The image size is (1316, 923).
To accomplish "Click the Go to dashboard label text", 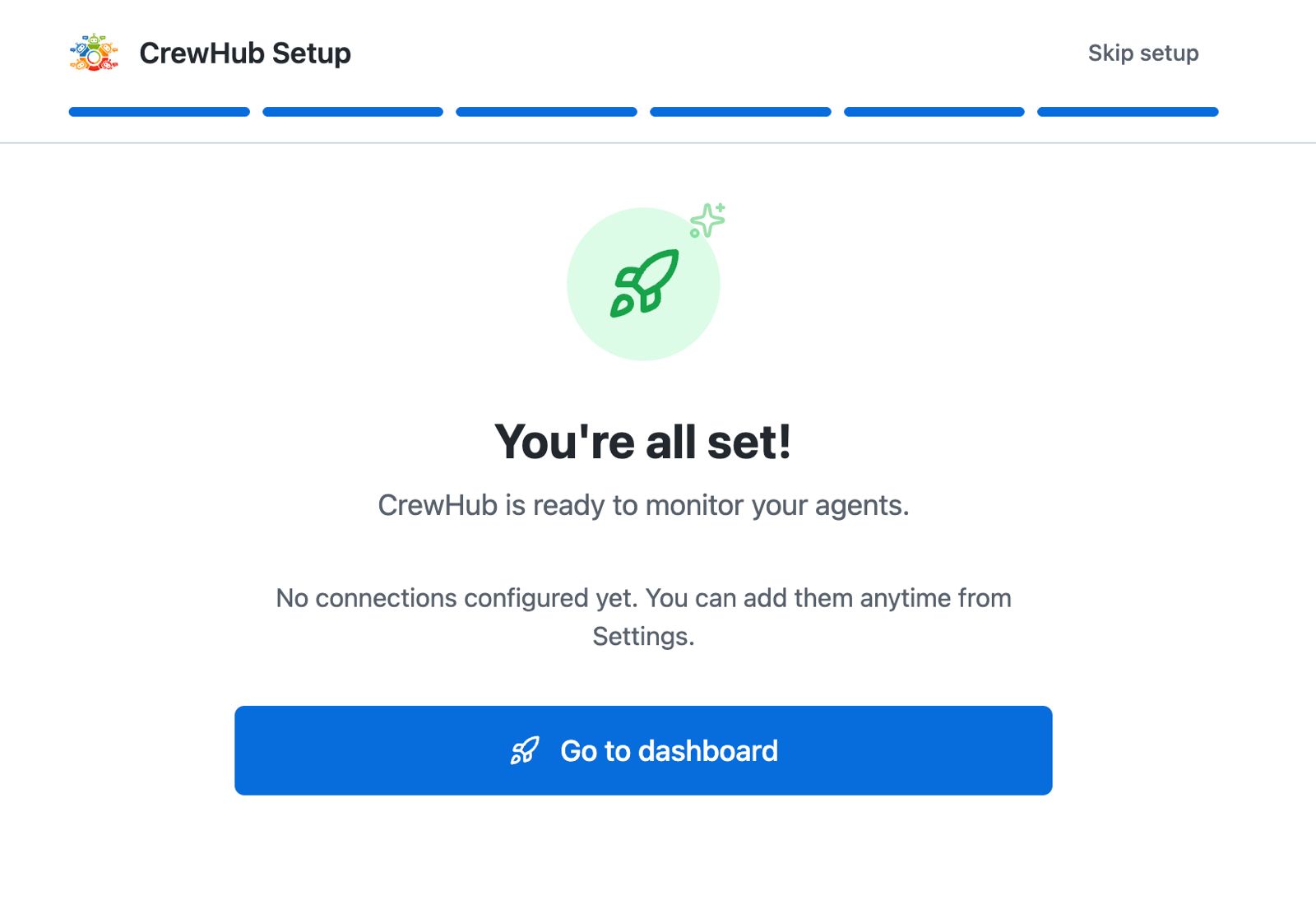I will click(668, 750).
